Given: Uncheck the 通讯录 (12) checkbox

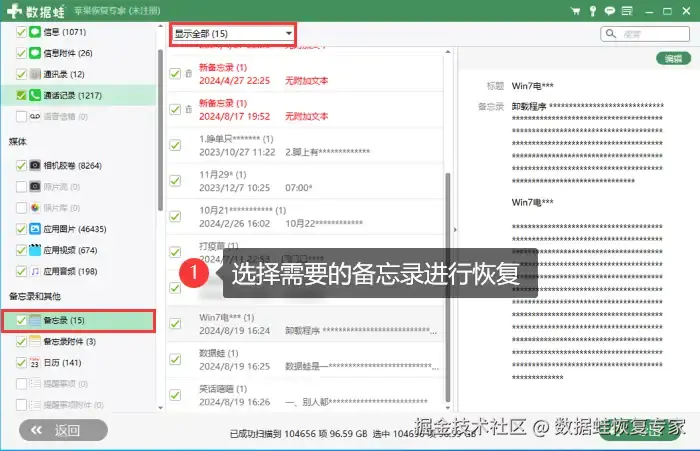Looking at the screenshot, I should point(21,74).
